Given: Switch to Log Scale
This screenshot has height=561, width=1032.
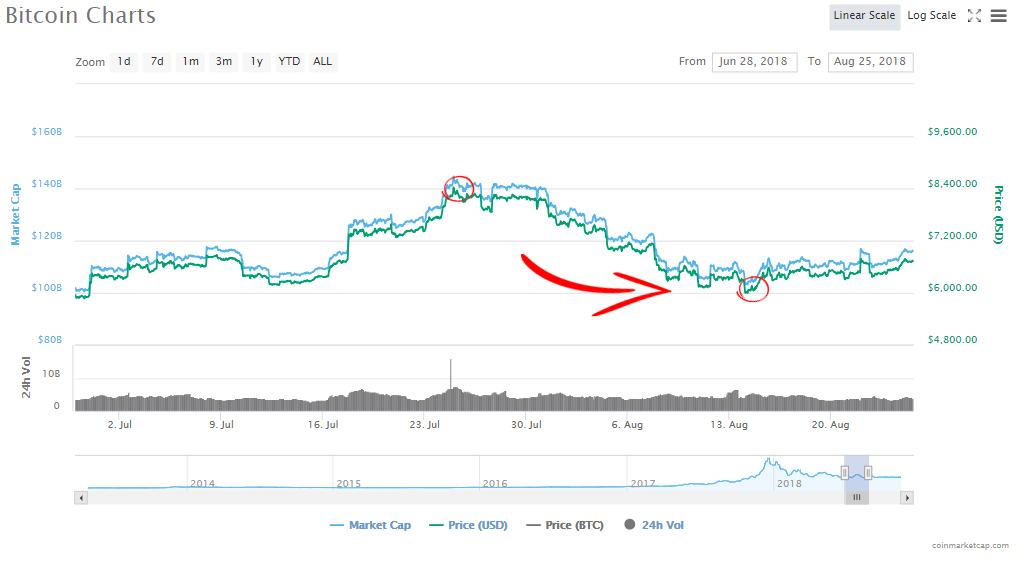Looking at the screenshot, I should (931, 16).
